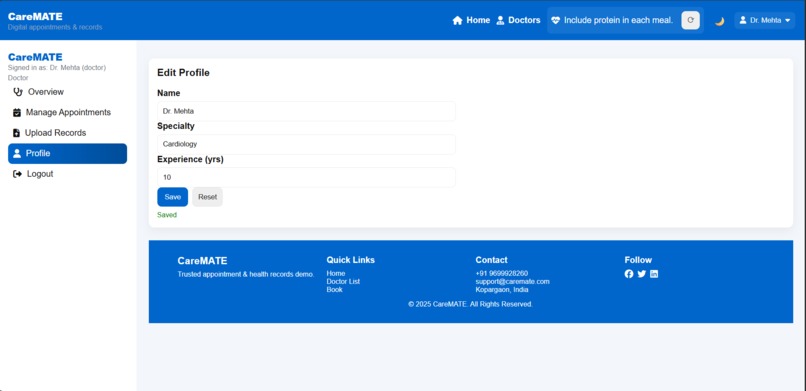Open the footer Home quick link
This screenshot has width=806, height=391.
click(336, 273)
